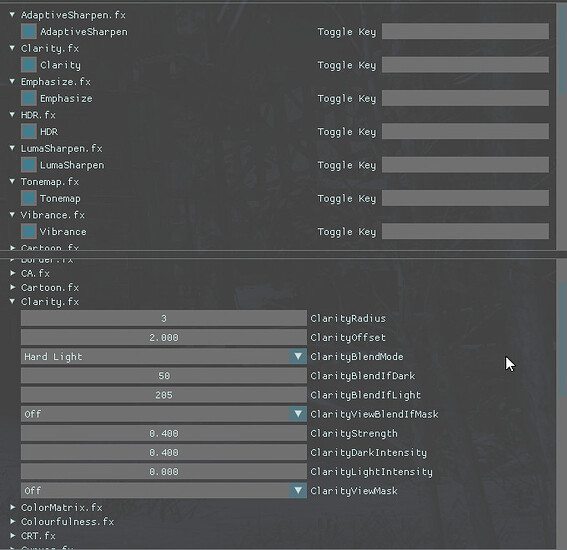The width and height of the screenshot is (567, 550).
Task: Click the Vibrance Toggle Key field
Action: coord(465,231)
